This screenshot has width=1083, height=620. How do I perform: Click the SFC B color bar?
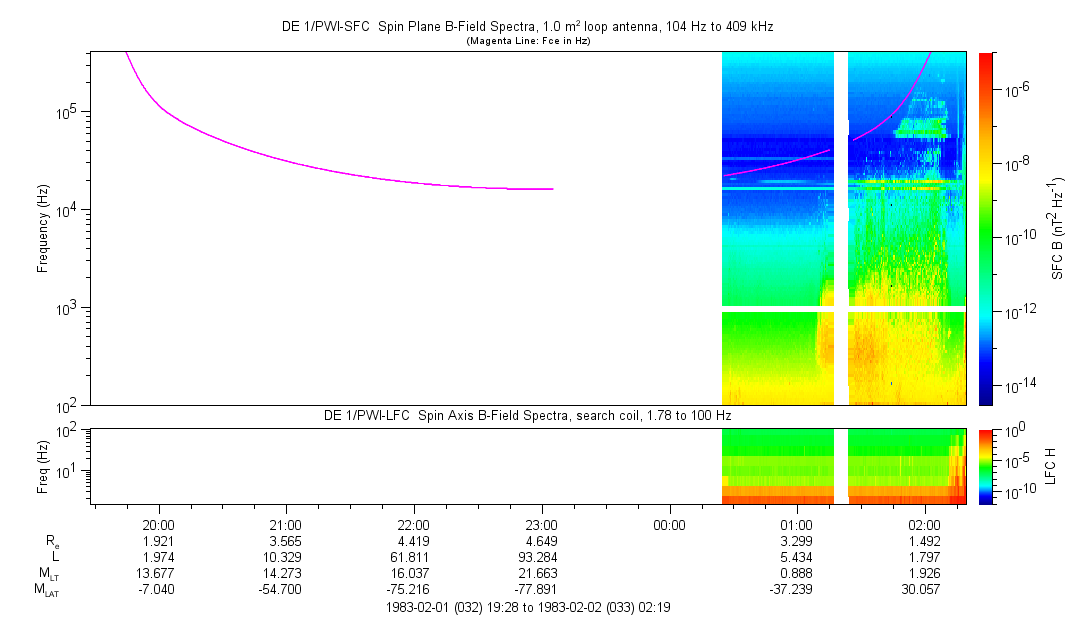click(x=986, y=229)
